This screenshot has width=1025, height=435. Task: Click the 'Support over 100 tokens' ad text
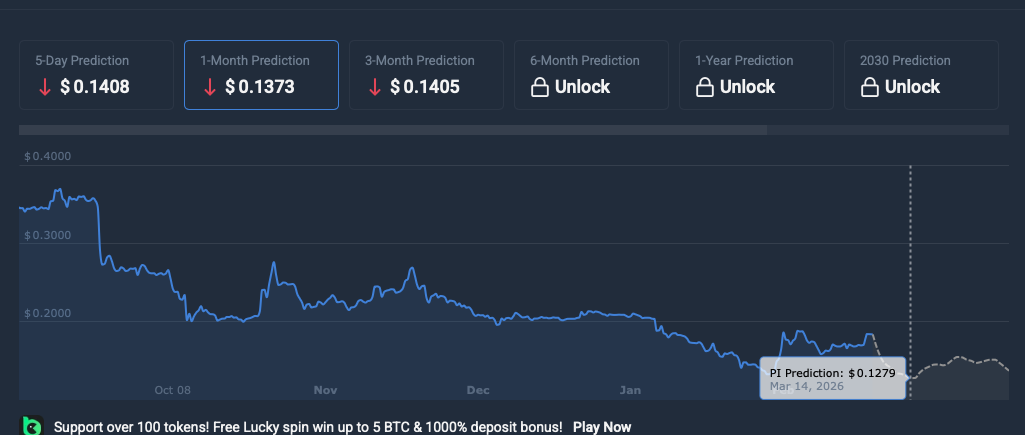click(308, 427)
